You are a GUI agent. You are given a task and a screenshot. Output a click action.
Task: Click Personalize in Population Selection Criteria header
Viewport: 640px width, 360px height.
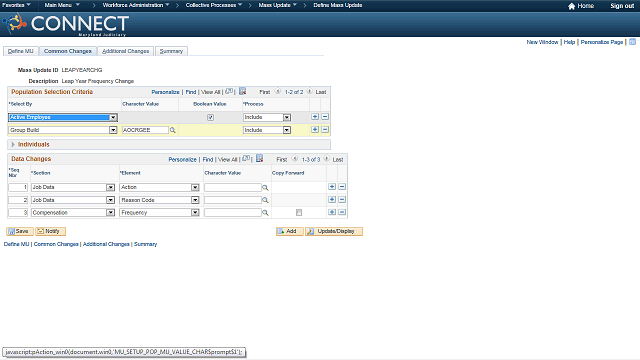[165, 92]
